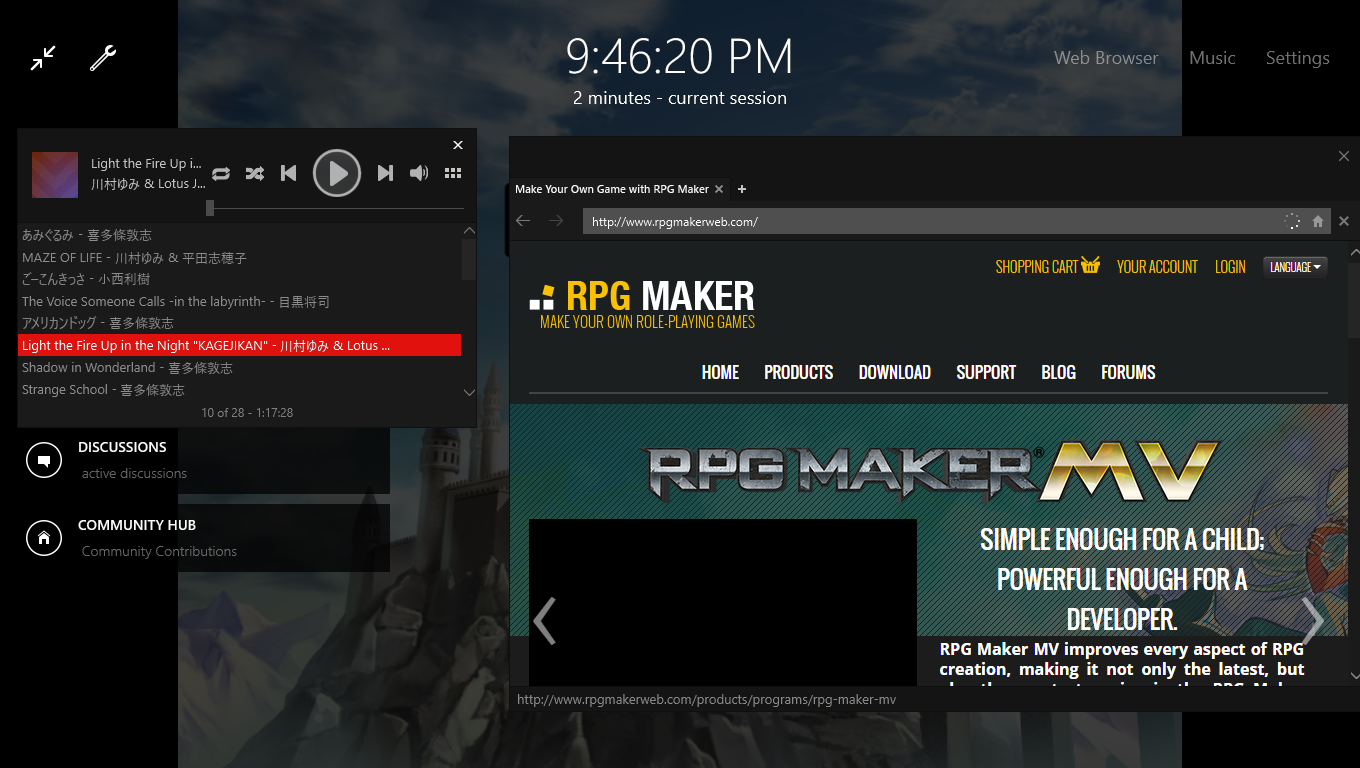
Task: Open the Download menu item
Action: coord(895,372)
